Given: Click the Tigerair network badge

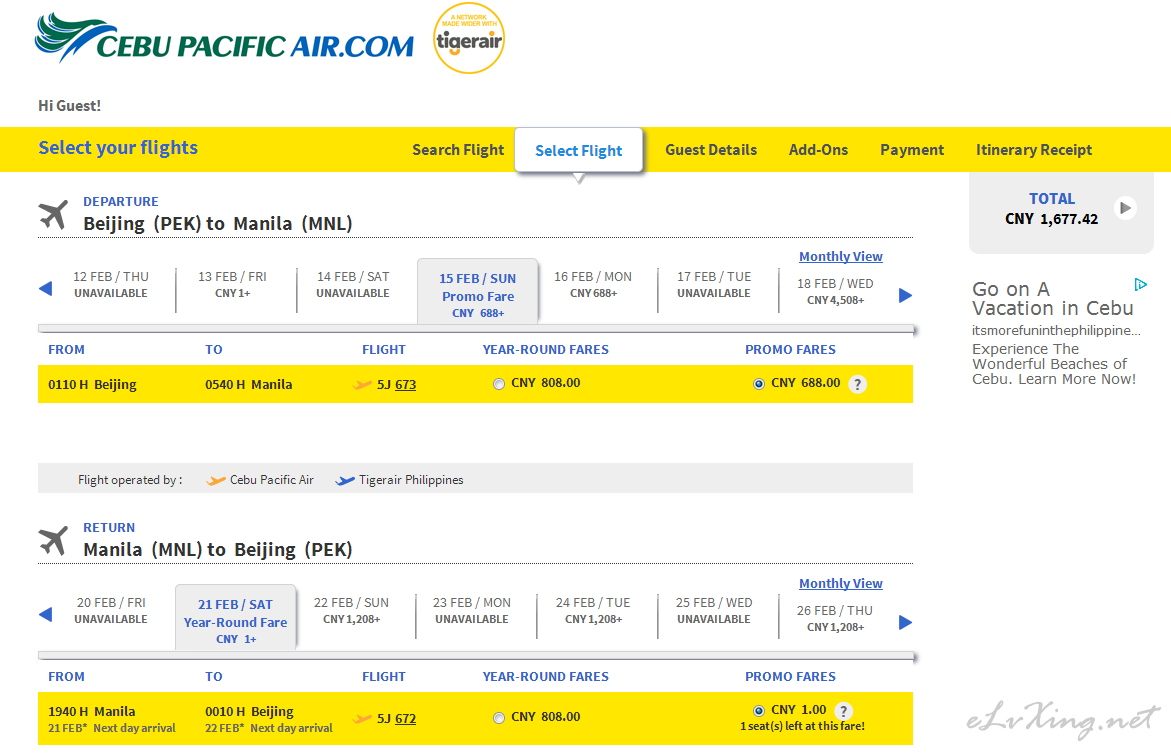Looking at the screenshot, I should point(469,38).
